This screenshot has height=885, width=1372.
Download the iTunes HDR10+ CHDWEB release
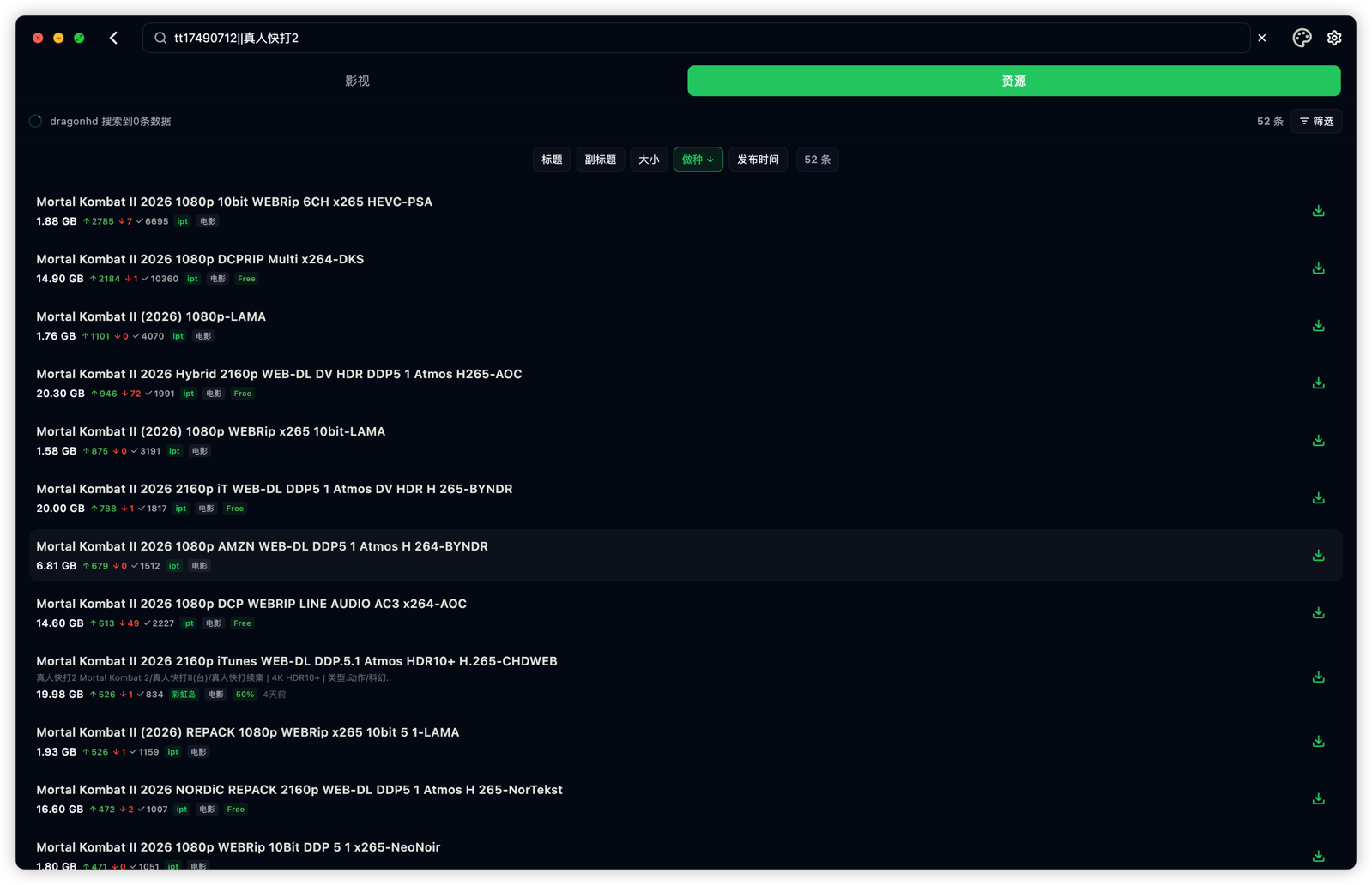click(1318, 677)
